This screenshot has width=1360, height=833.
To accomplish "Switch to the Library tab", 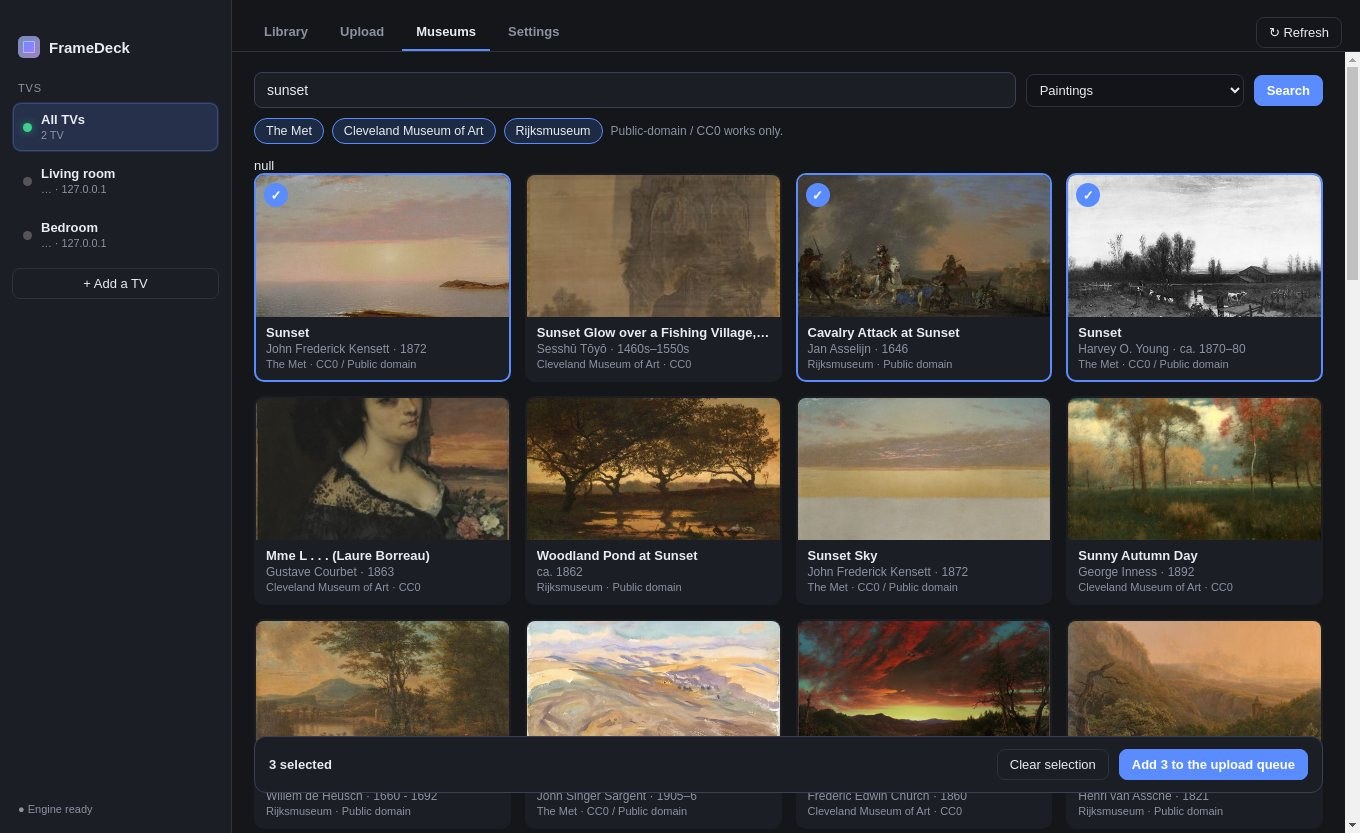I will click(286, 31).
